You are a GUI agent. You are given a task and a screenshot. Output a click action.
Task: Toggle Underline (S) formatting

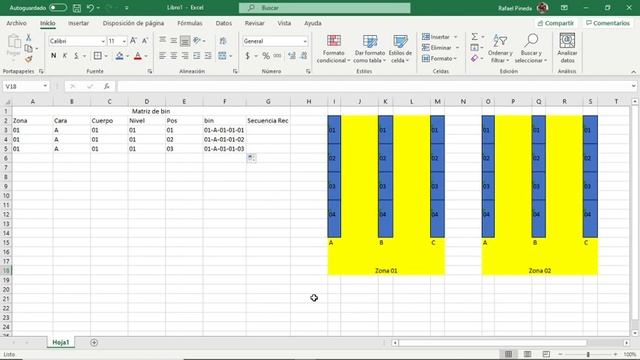(76, 56)
